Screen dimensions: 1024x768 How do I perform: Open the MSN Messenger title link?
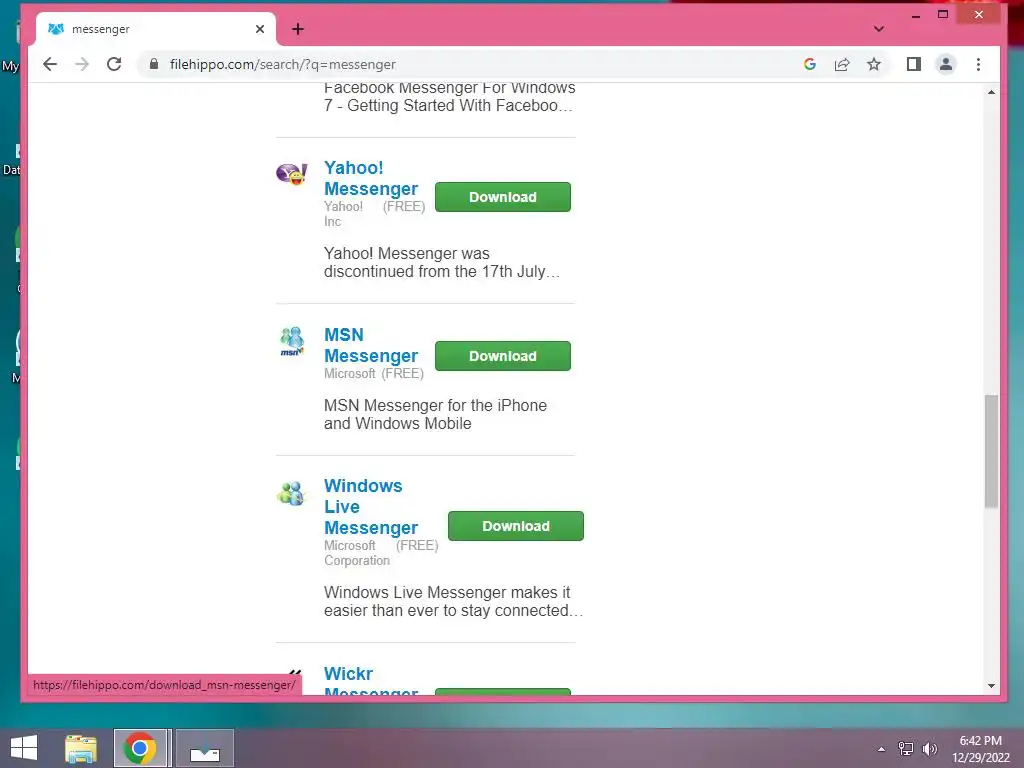click(x=370, y=345)
